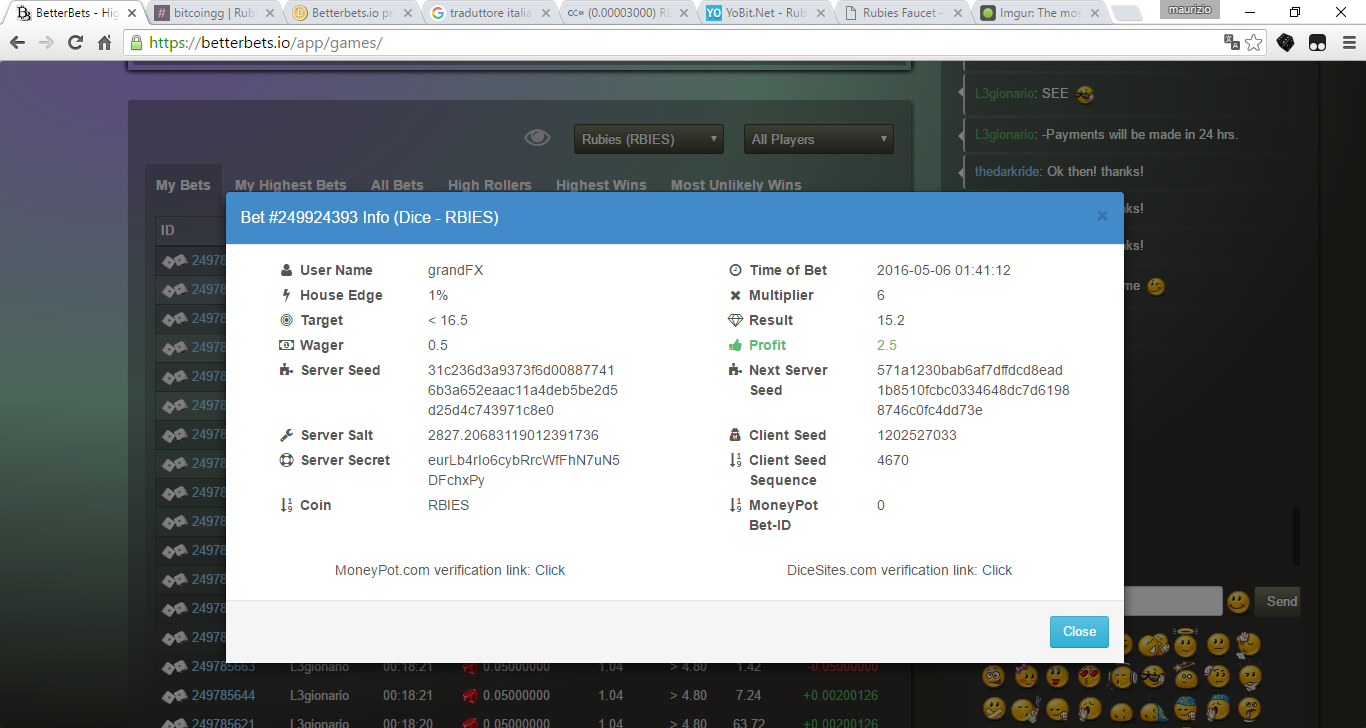1366x728 pixels.
Task: Click the chat panel scrollbar thumb
Action: [x=1298, y=535]
